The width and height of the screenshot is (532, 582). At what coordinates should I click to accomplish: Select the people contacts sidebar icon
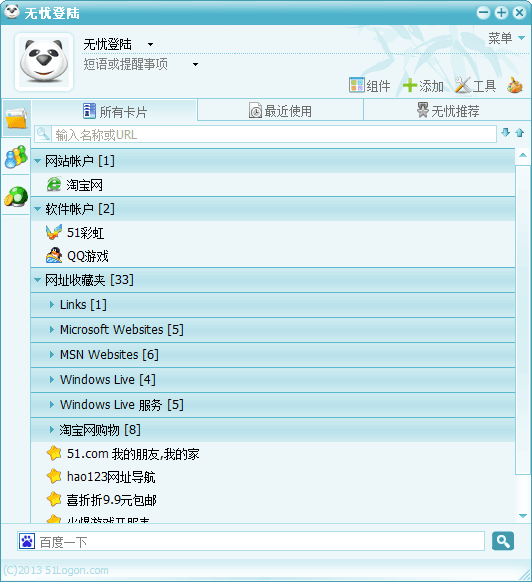[x=16, y=156]
